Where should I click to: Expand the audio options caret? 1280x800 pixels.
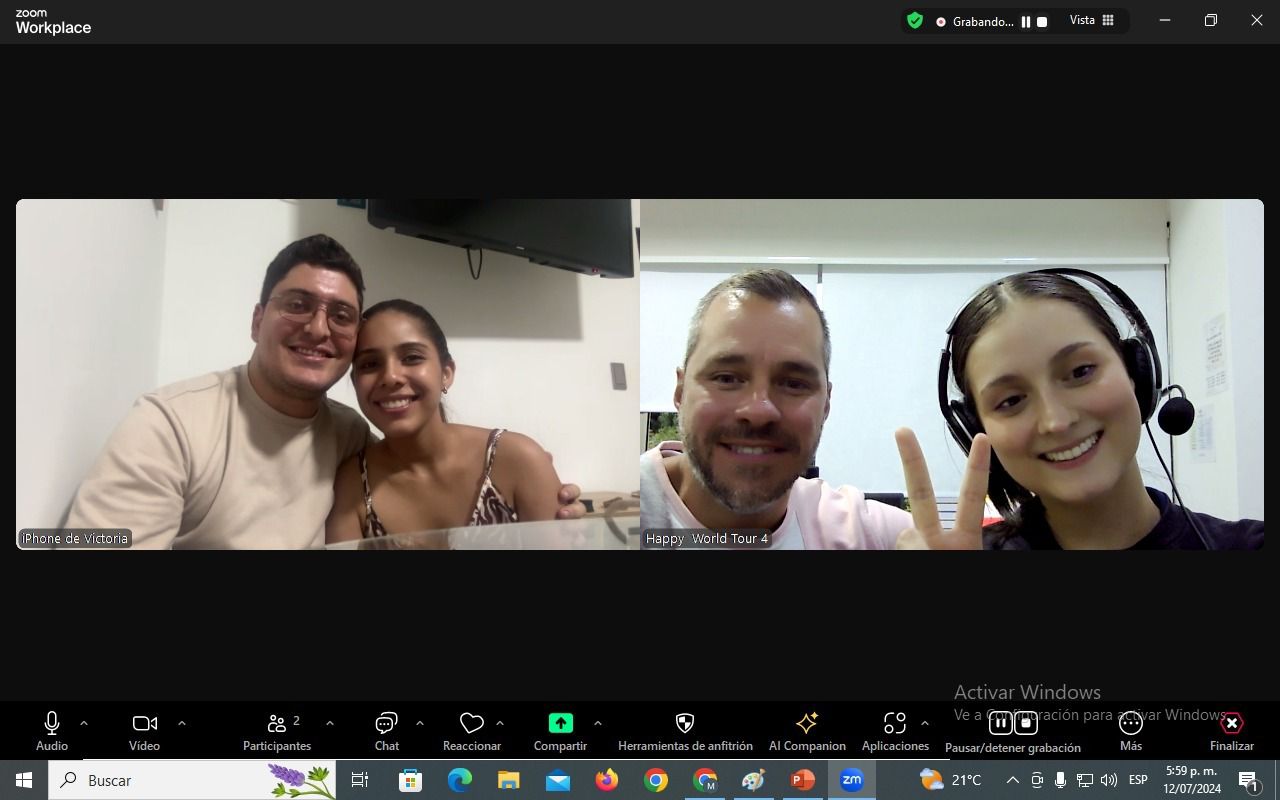pos(84,723)
